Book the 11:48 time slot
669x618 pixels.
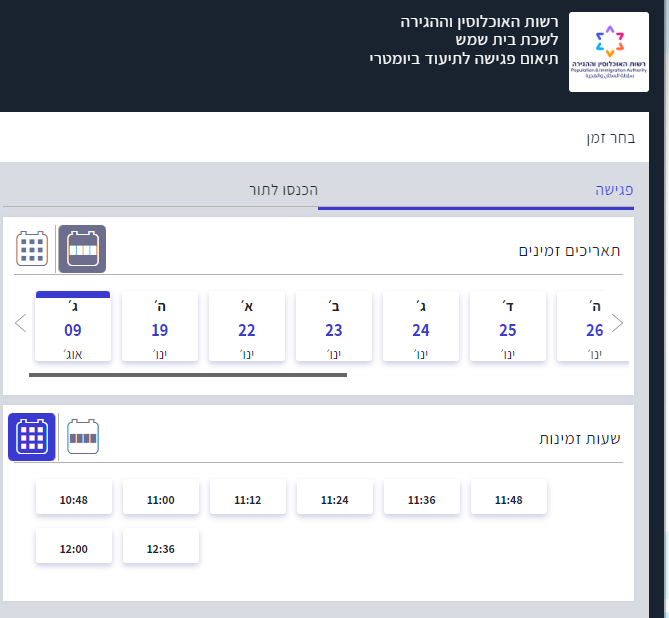coord(509,498)
